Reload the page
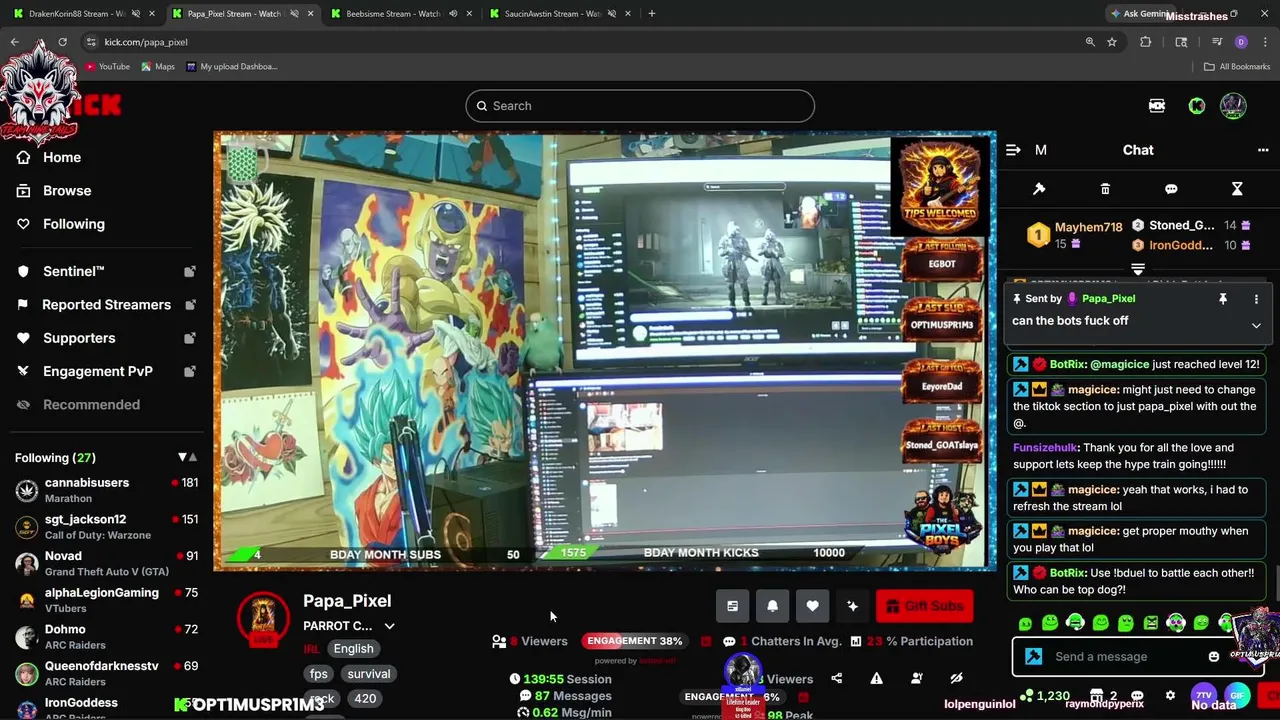Image resolution: width=1280 pixels, height=720 pixels. (62, 42)
